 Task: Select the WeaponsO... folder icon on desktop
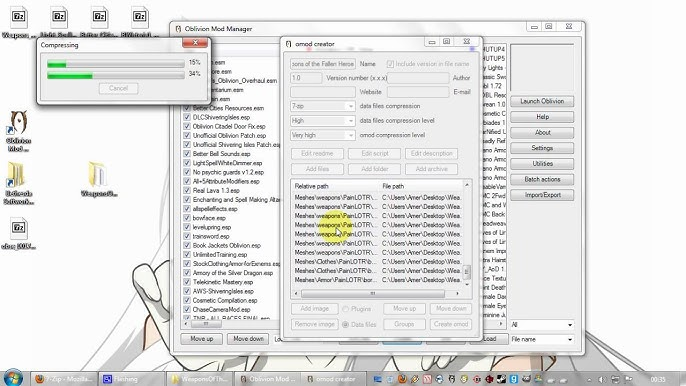coord(98,179)
